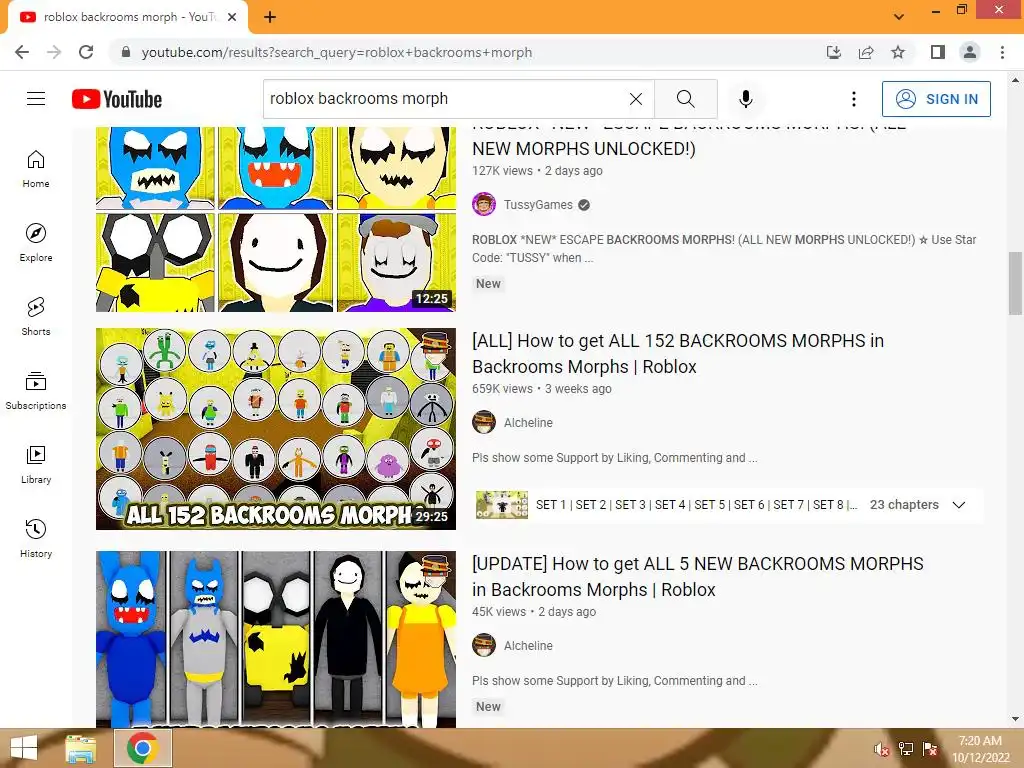Open YouTube settings three-dot menu

tap(854, 99)
